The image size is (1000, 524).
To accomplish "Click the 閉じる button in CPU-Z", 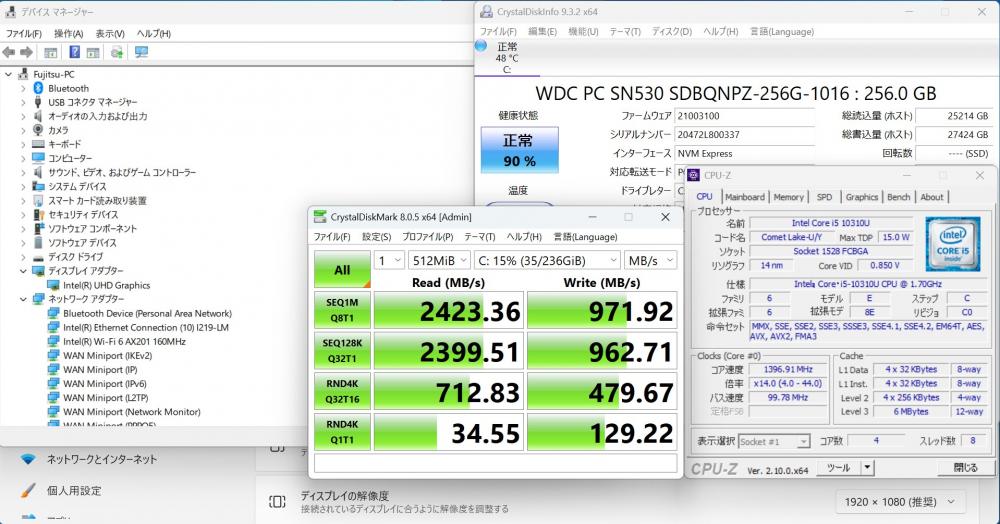I will (x=966, y=468).
